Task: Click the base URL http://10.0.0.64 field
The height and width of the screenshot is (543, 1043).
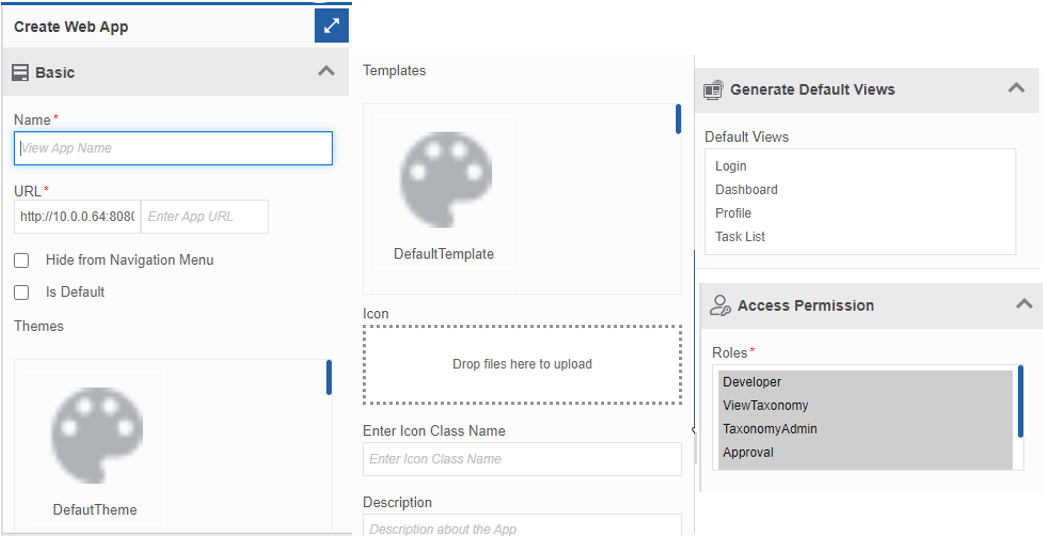Action: [x=77, y=216]
